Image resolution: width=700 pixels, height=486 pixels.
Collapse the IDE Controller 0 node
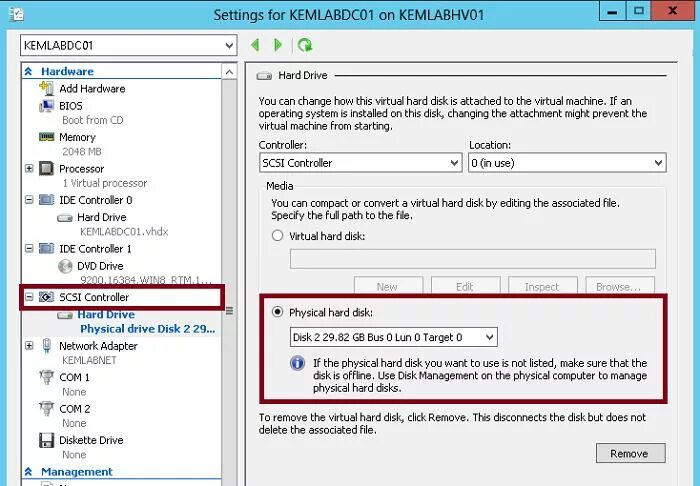coord(29,200)
